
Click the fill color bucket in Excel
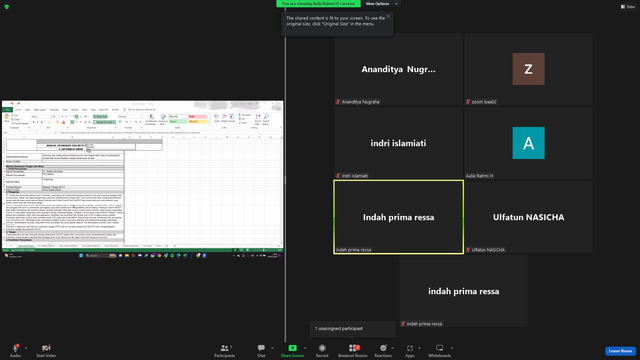pos(57,122)
